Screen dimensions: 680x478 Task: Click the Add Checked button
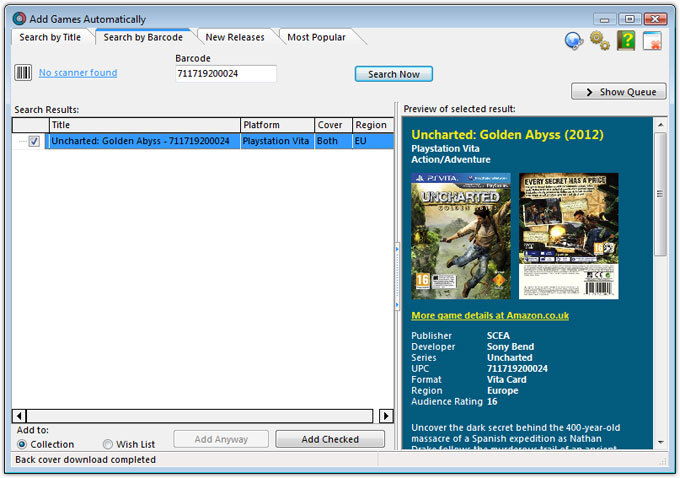(x=330, y=439)
